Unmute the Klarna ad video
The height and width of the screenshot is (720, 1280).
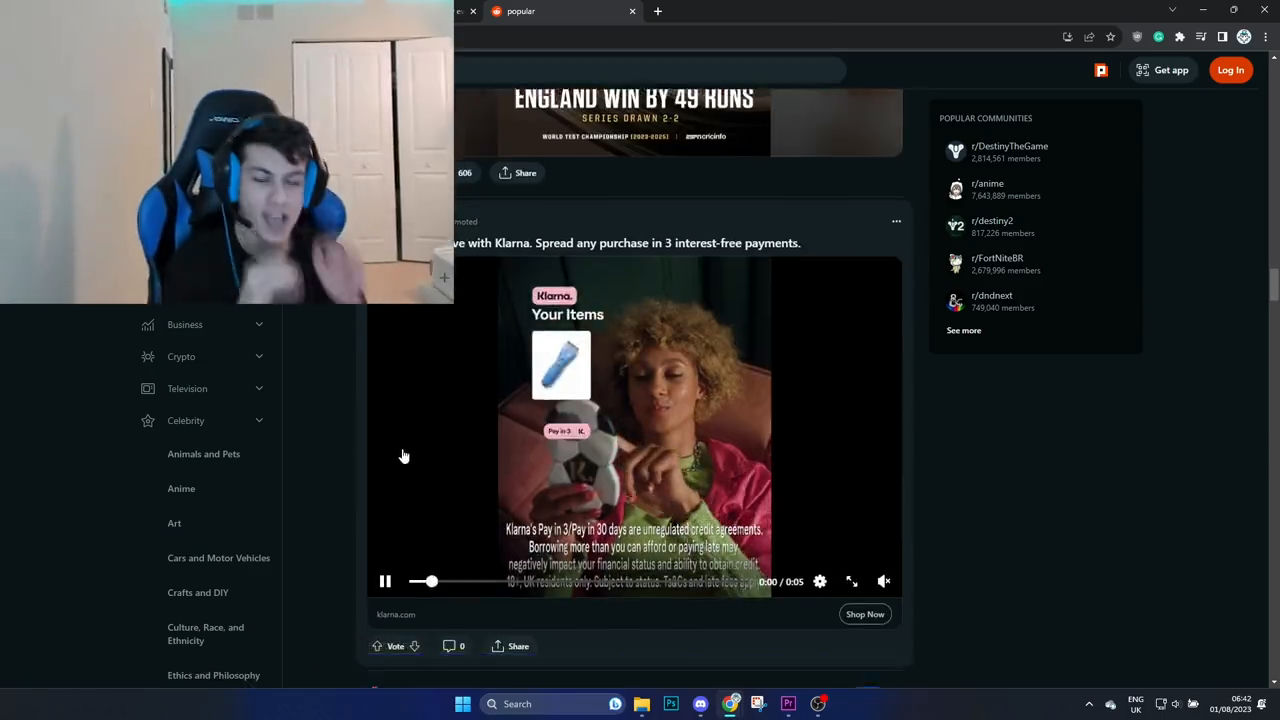[884, 581]
